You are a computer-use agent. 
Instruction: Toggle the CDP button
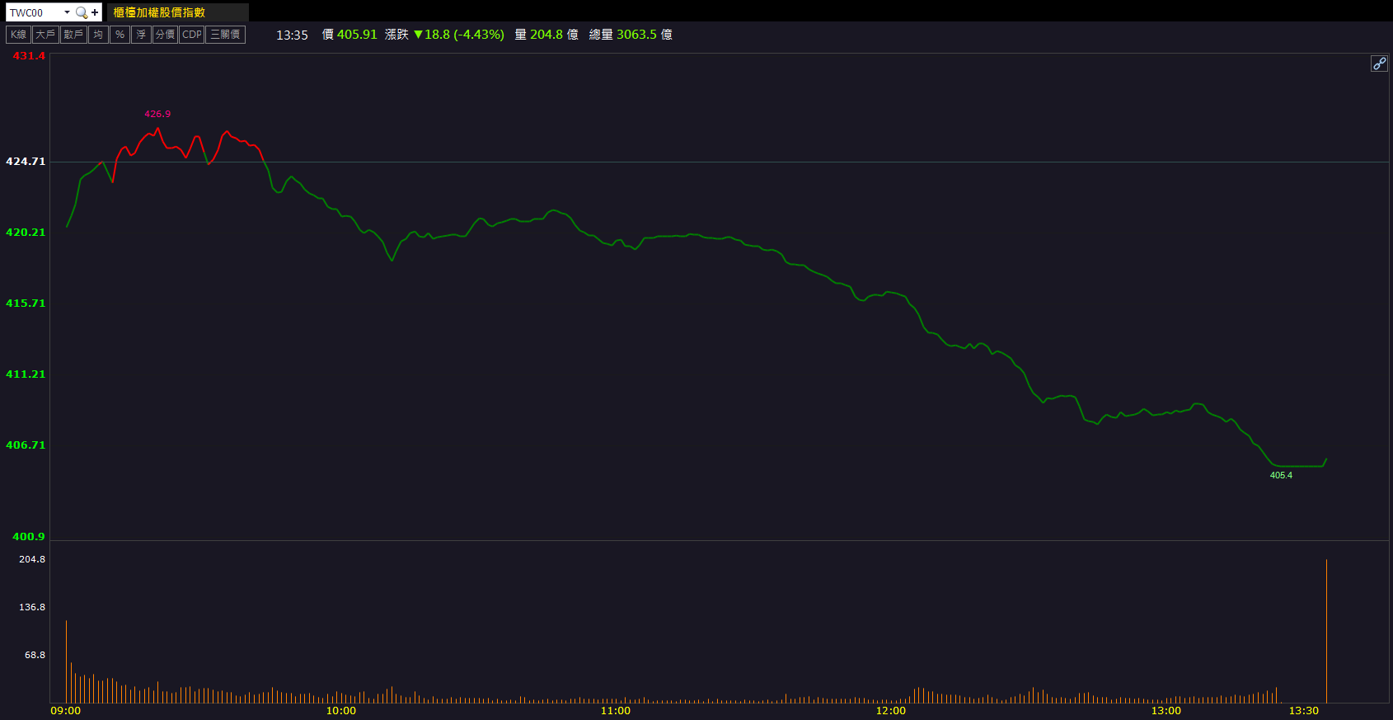pos(191,35)
